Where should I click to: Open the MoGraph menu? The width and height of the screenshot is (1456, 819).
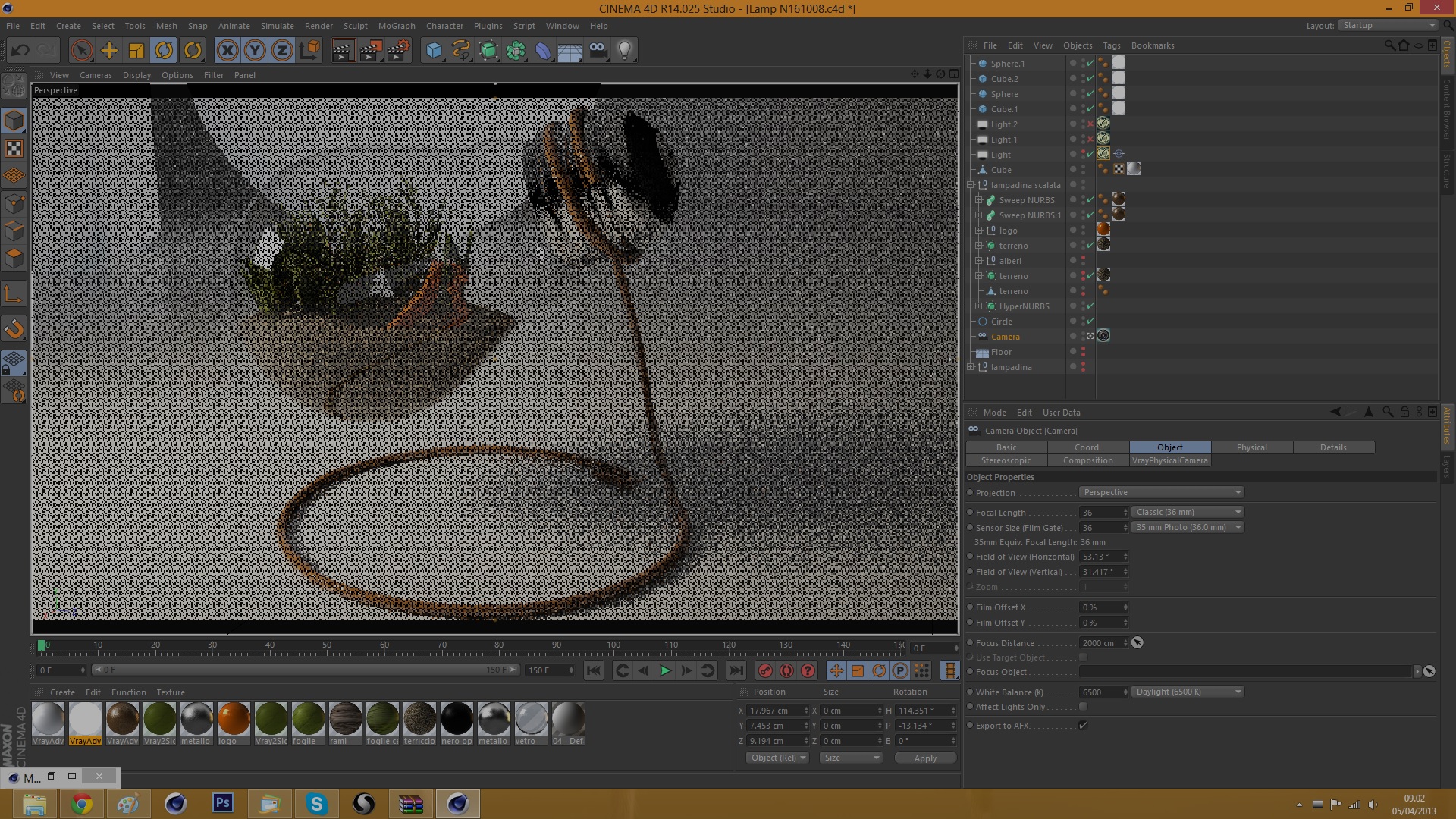[397, 26]
